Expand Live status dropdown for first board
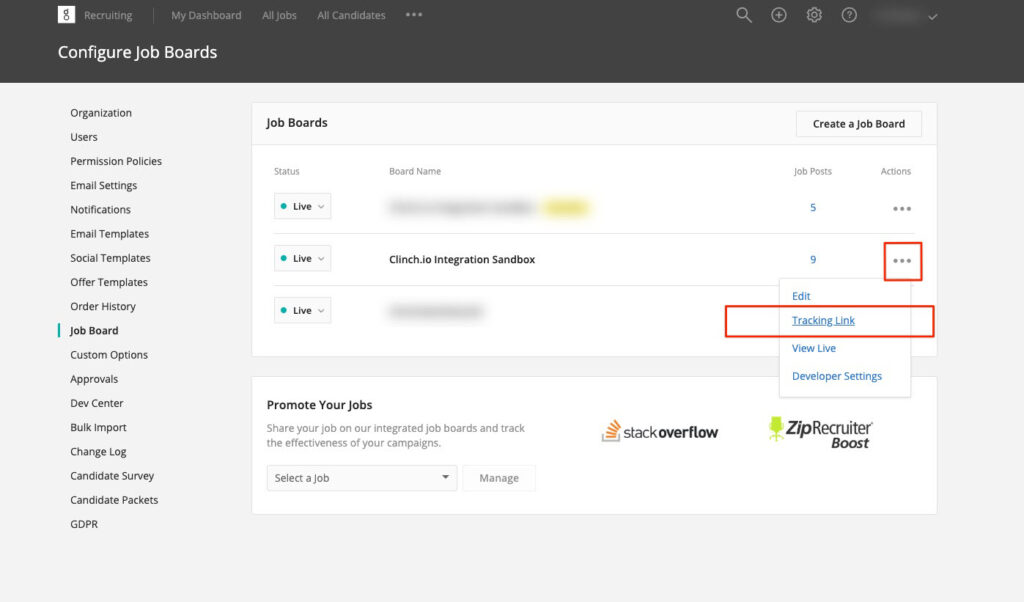 (x=302, y=207)
